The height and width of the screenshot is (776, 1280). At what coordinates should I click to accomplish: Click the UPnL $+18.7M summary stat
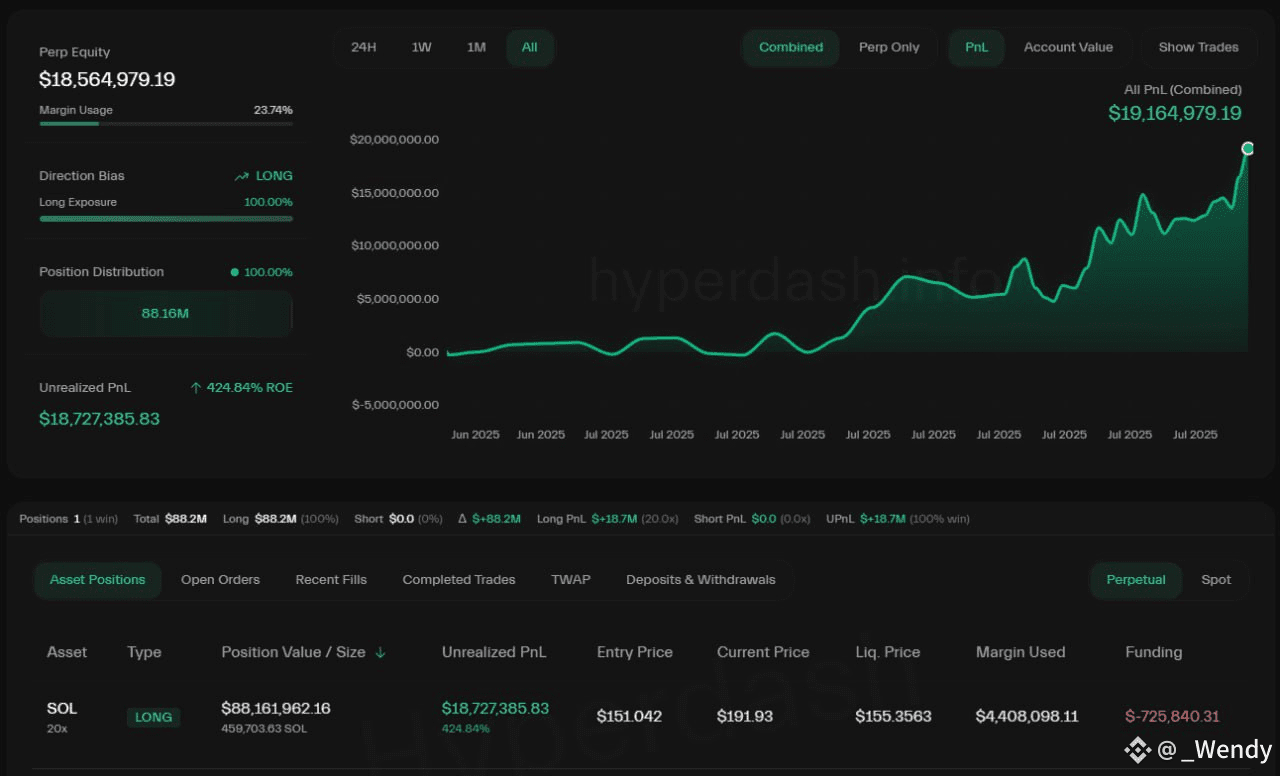[898, 519]
